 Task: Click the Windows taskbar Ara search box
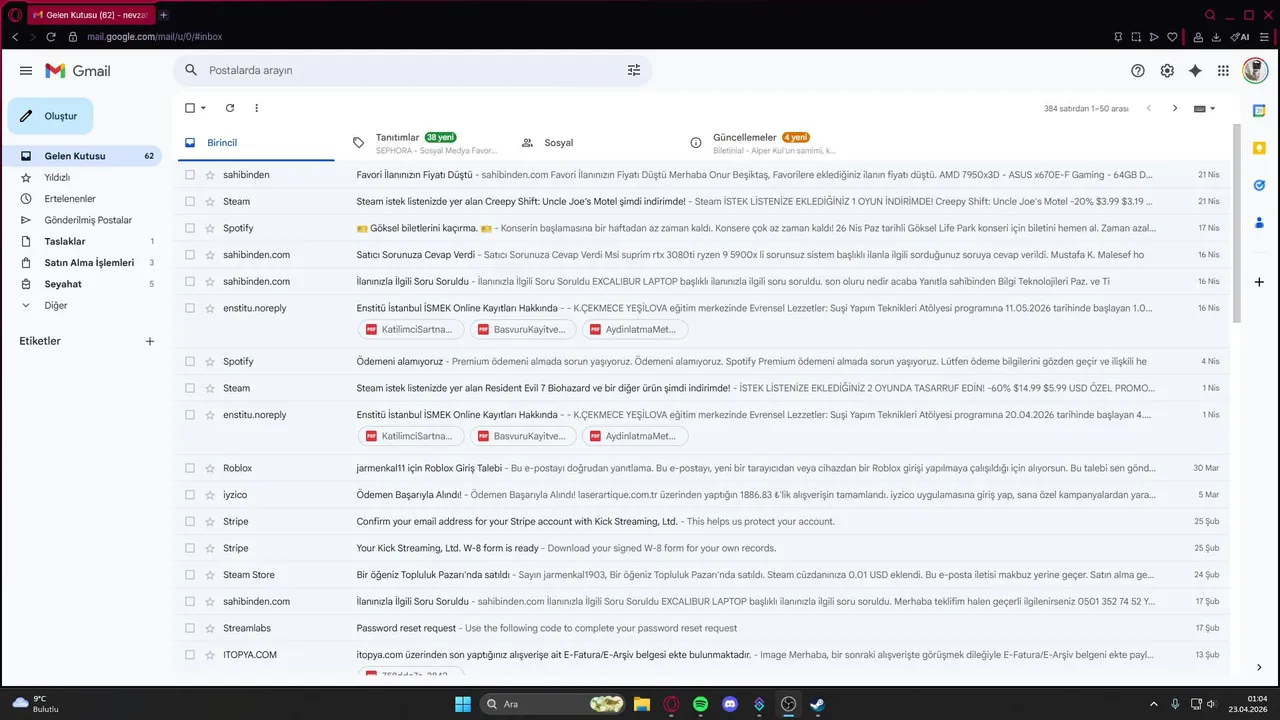click(x=552, y=704)
